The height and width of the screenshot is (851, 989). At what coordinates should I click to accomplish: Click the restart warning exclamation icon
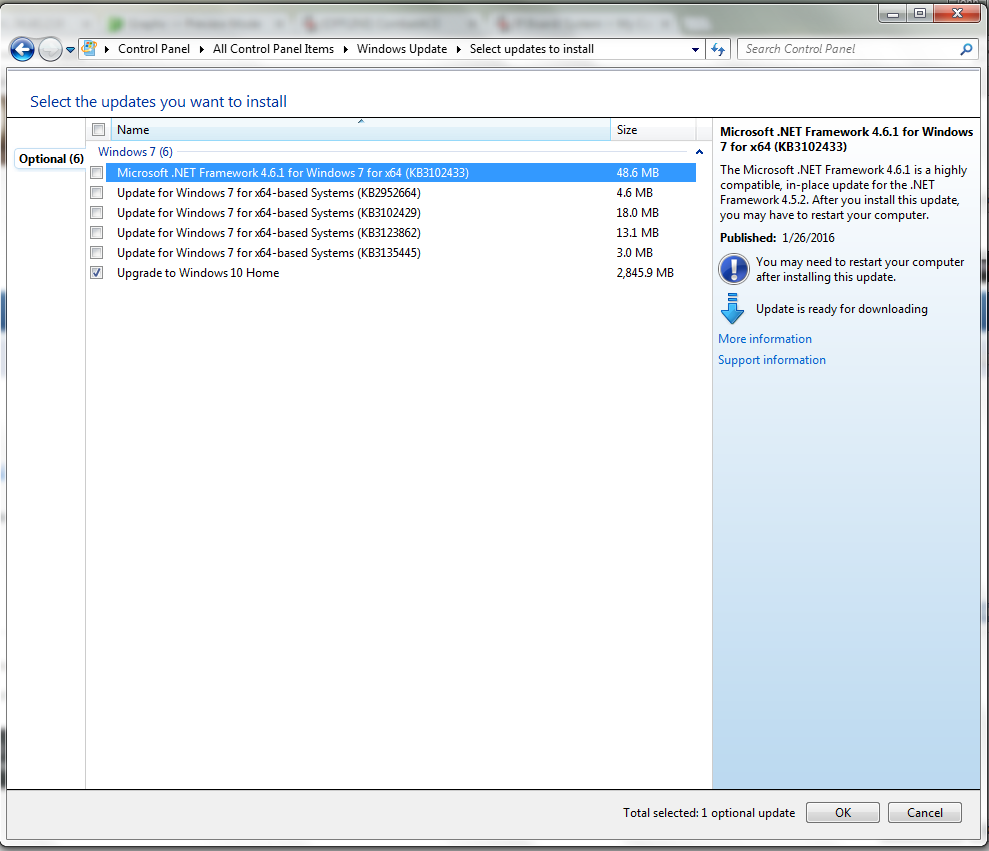[734, 269]
